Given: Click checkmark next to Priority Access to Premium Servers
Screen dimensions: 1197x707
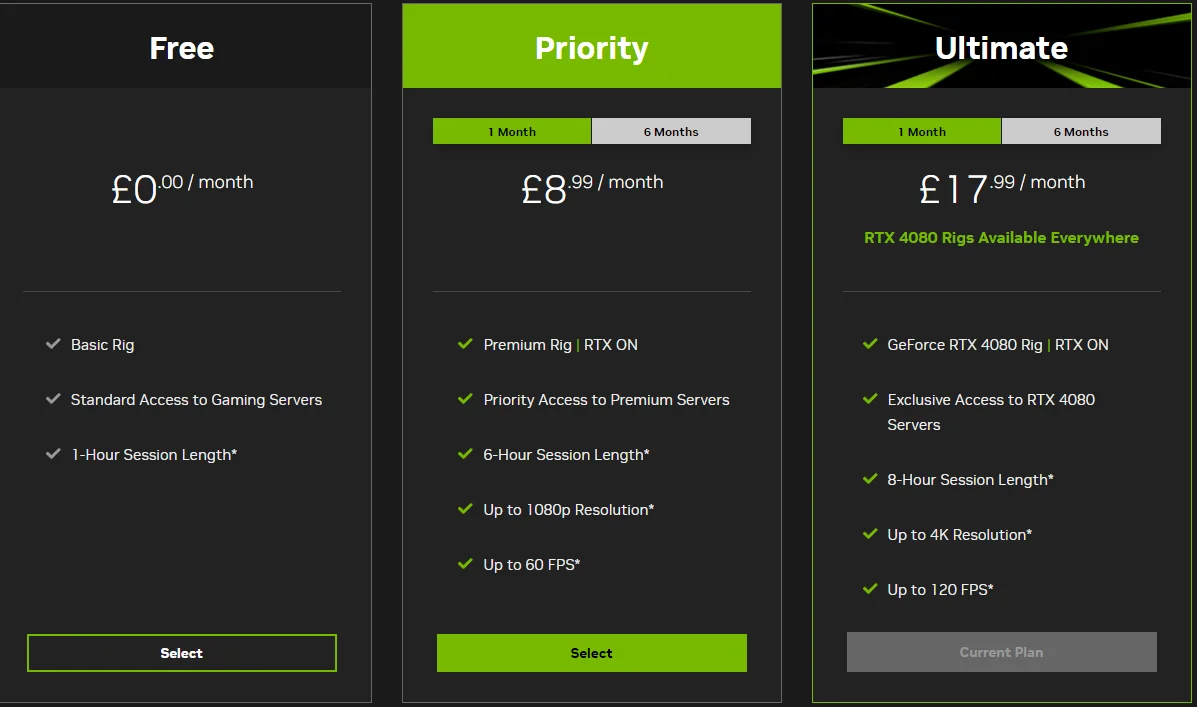Looking at the screenshot, I should point(465,399).
